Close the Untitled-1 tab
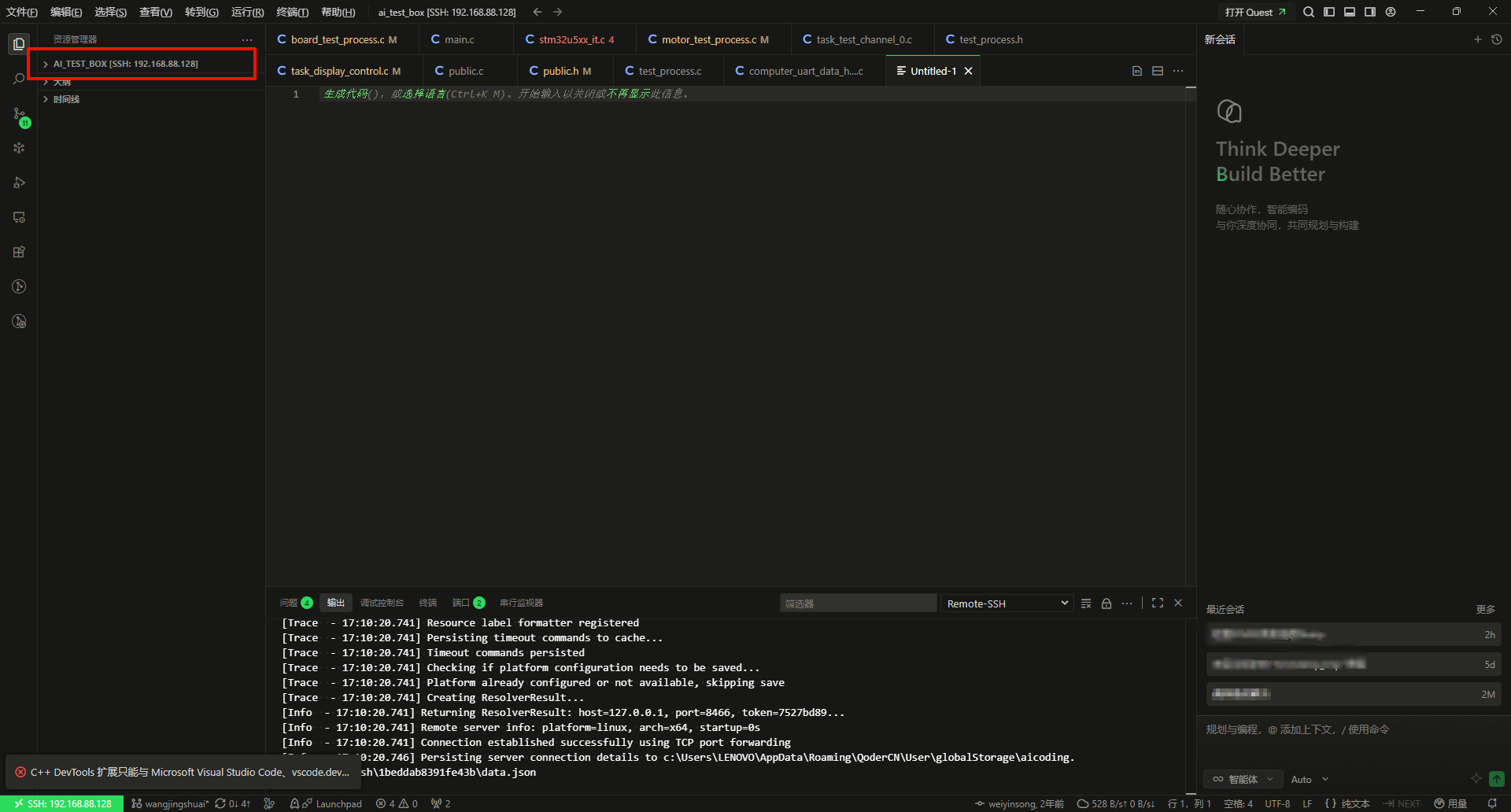 [969, 71]
